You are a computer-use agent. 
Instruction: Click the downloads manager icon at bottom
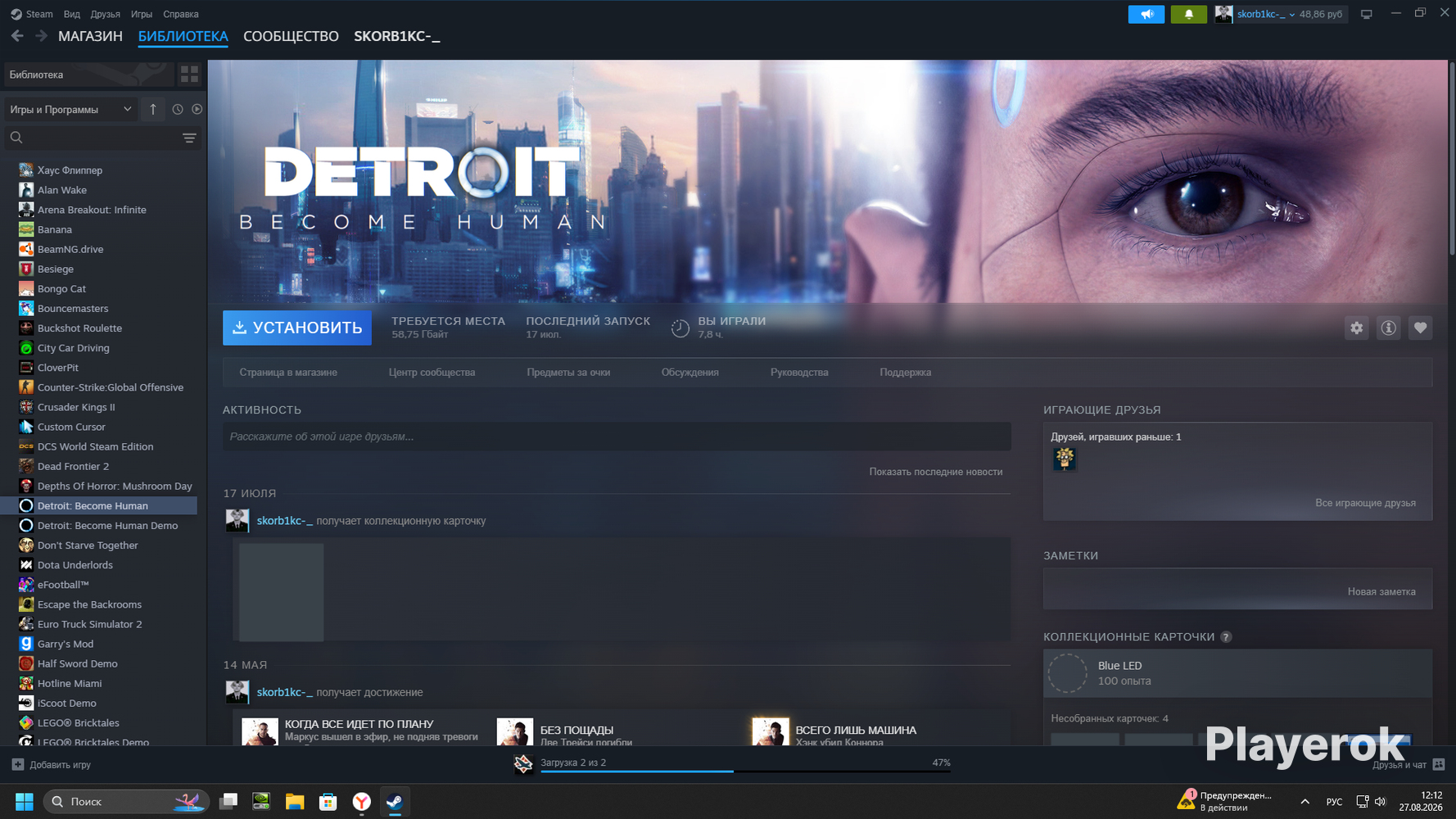click(523, 764)
